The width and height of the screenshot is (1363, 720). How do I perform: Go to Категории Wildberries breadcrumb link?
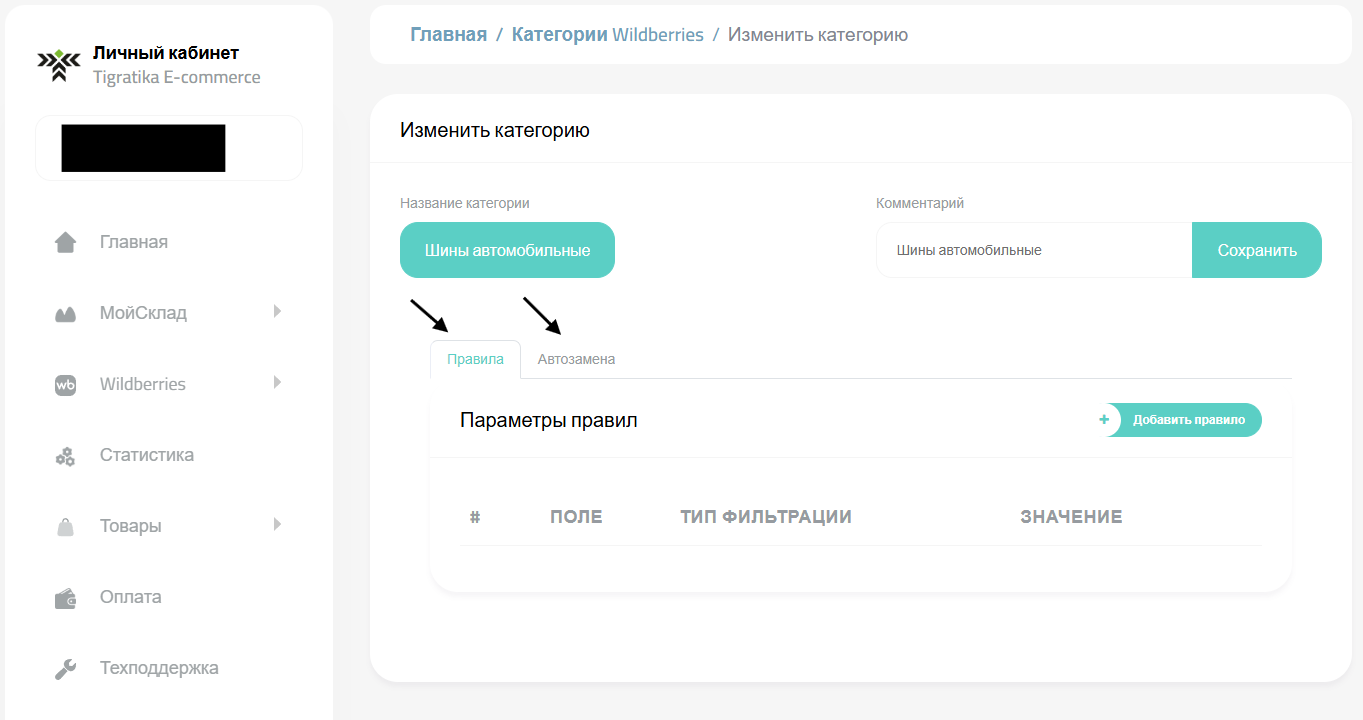608,34
